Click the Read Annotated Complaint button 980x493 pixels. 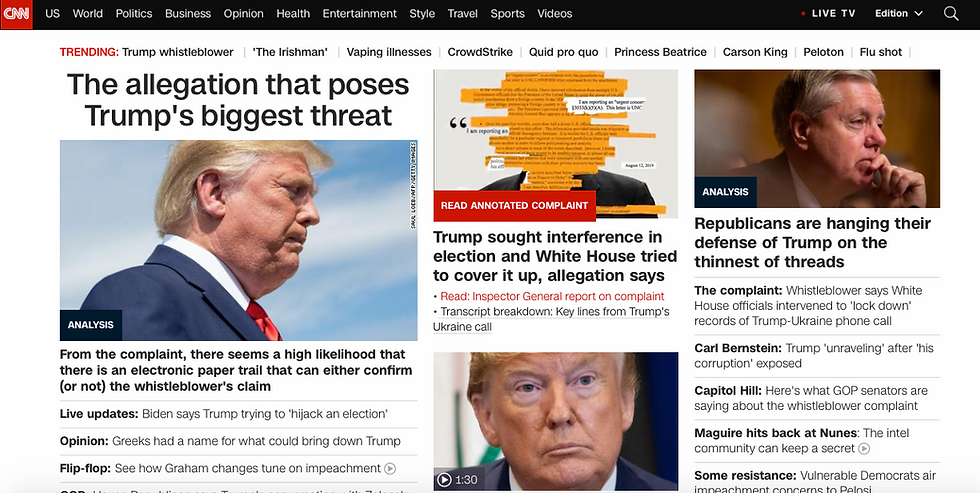point(514,205)
